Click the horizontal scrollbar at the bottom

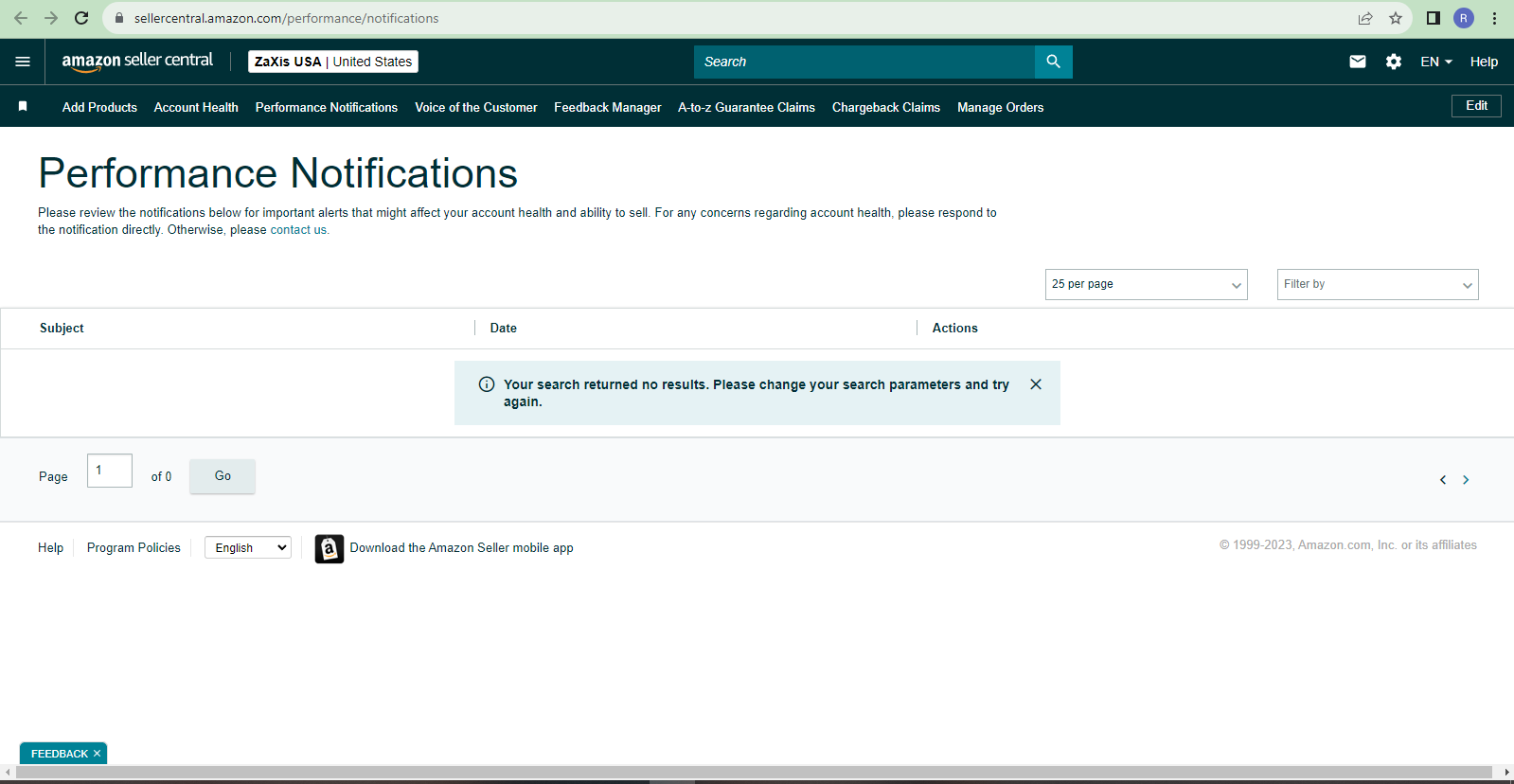pyautogui.click(x=754, y=773)
